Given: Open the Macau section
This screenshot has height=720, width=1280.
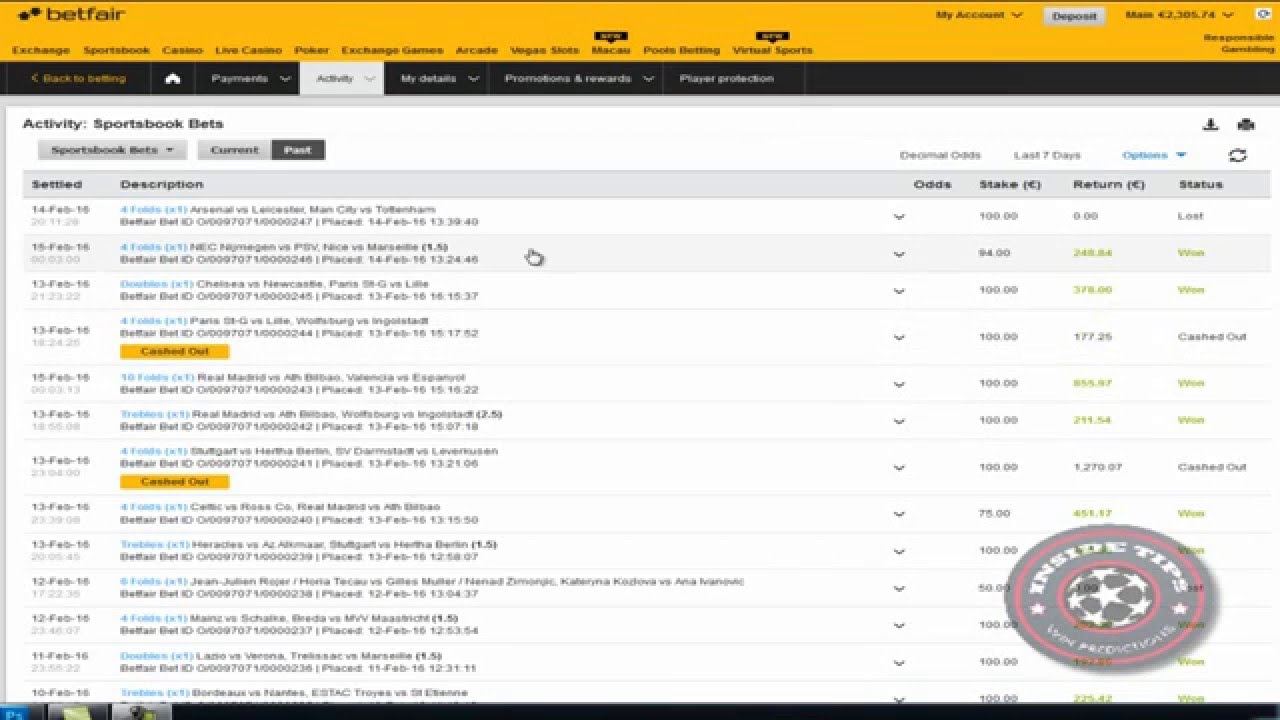Looking at the screenshot, I should click(610, 50).
